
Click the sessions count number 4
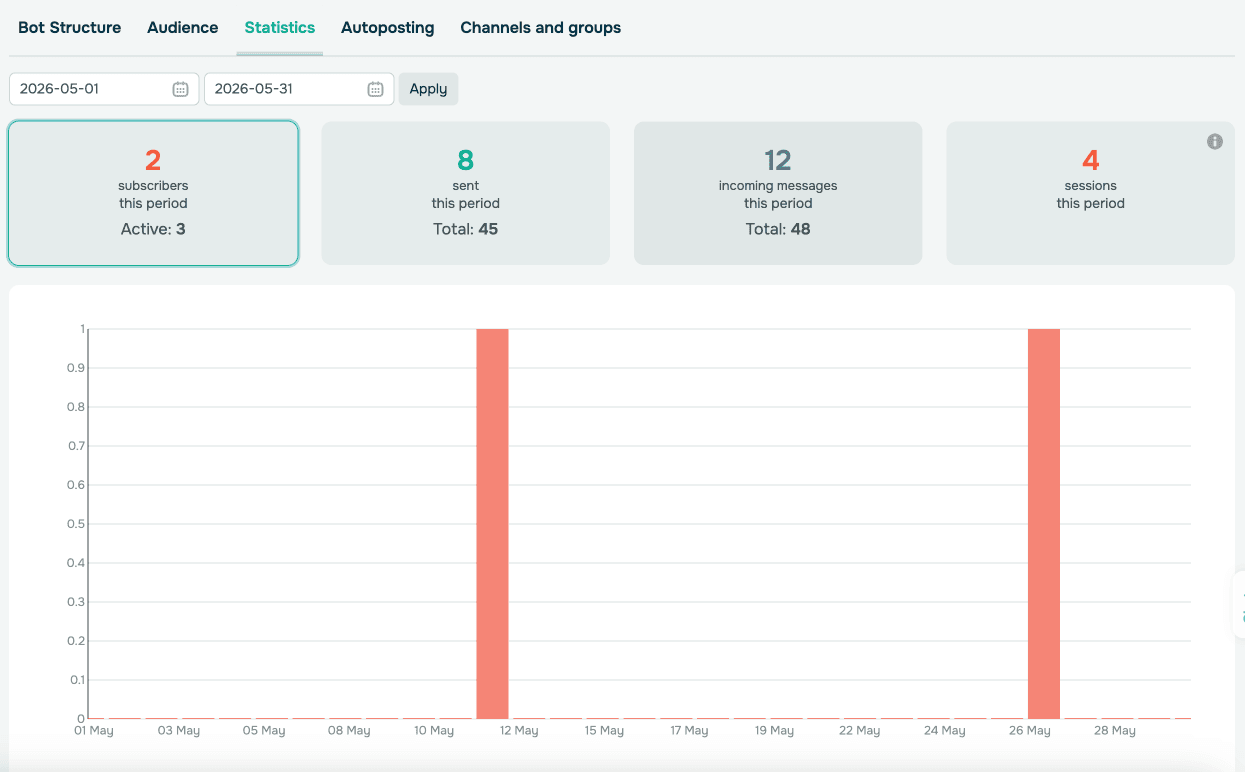pyautogui.click(x=1091, y=160)
